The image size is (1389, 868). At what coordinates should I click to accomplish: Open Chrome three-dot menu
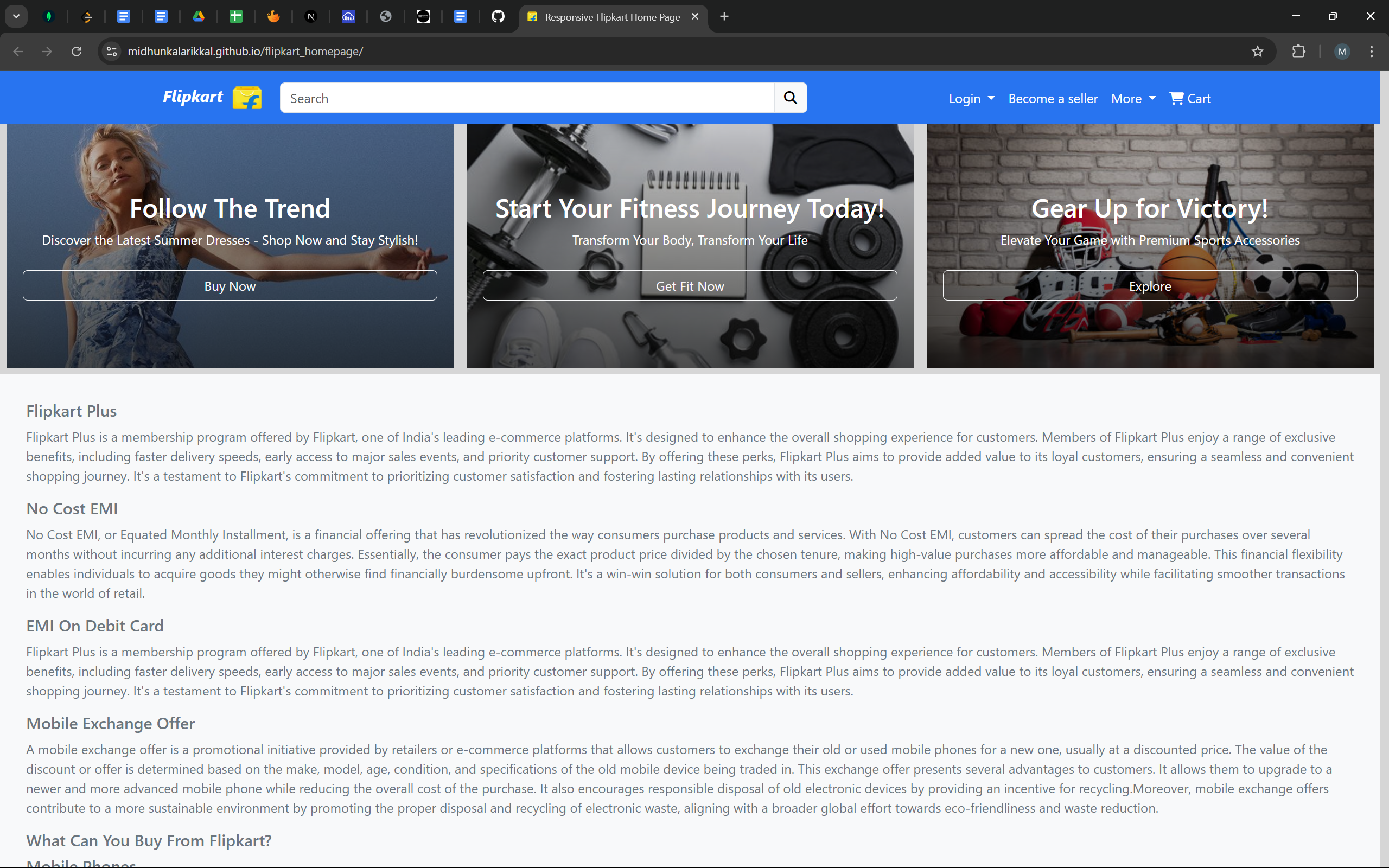point(1371,52)
